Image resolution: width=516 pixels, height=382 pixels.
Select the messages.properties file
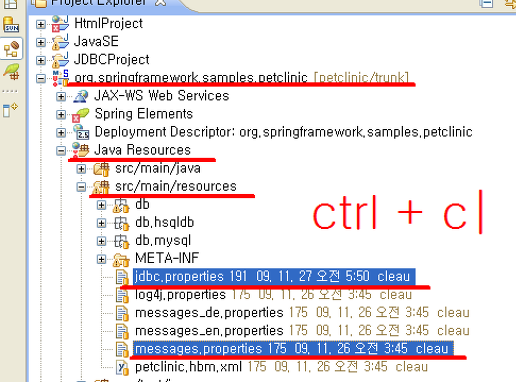click(293, 349)
